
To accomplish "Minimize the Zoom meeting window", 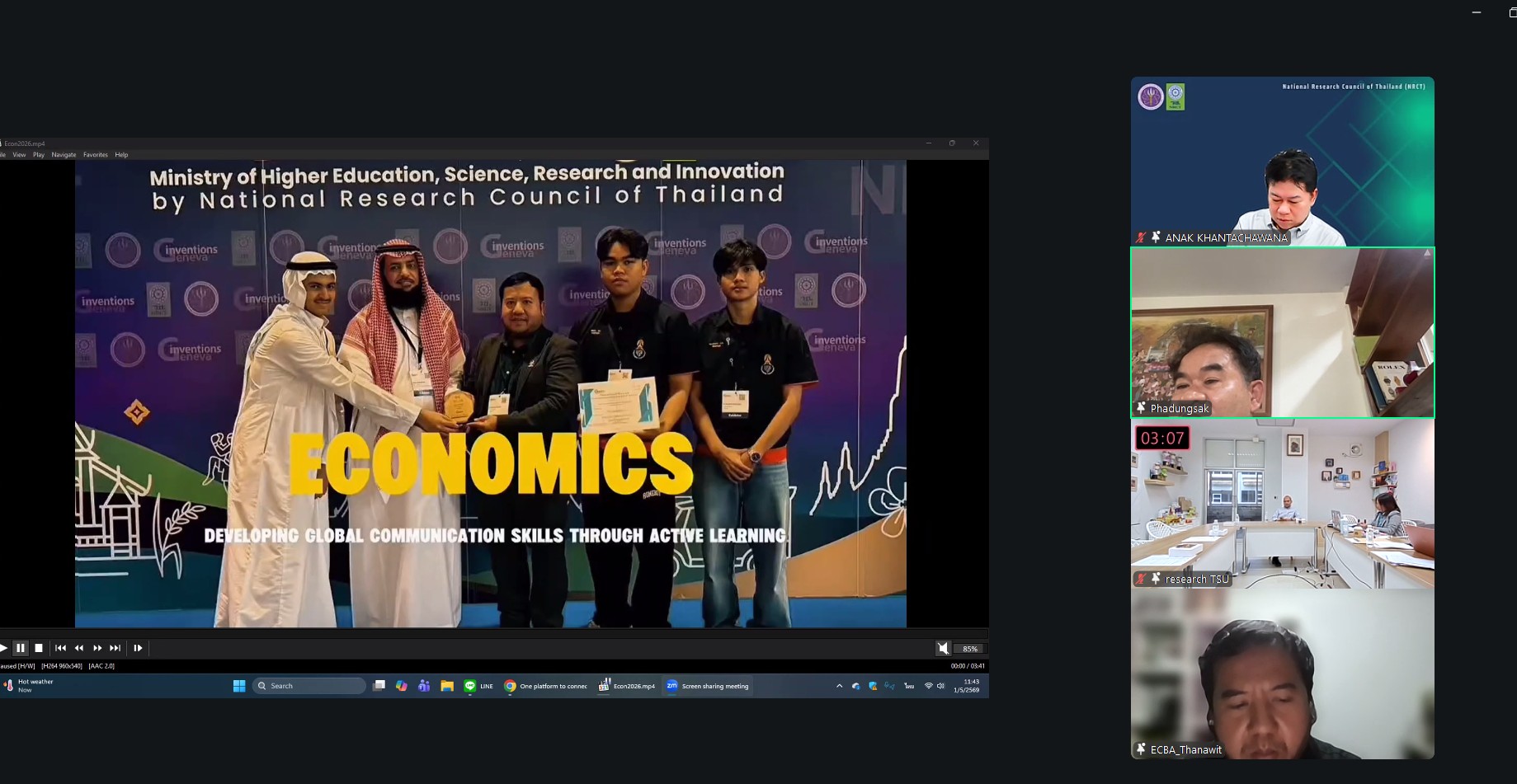I will tap(1477, 12).
